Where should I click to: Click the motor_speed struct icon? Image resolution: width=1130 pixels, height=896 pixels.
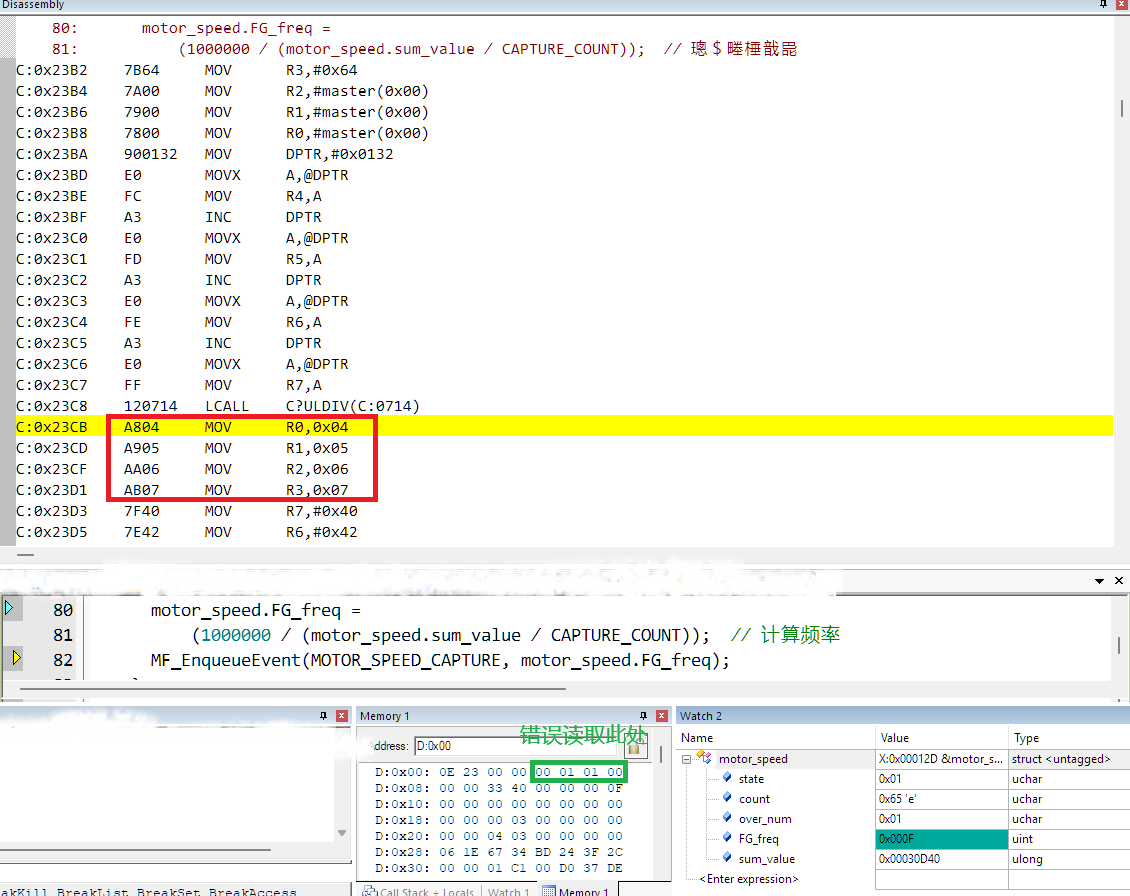pyautogui.click(x=704, y=759)
